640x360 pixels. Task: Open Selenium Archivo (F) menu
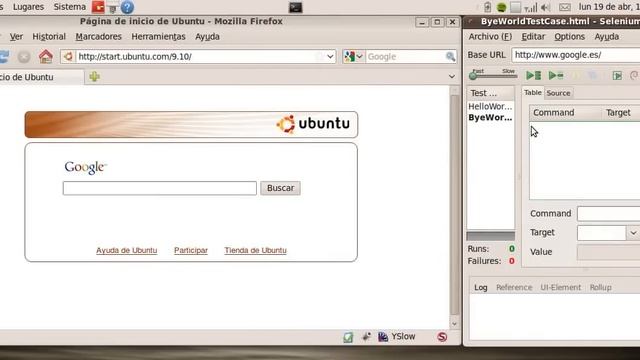point(490,37)
